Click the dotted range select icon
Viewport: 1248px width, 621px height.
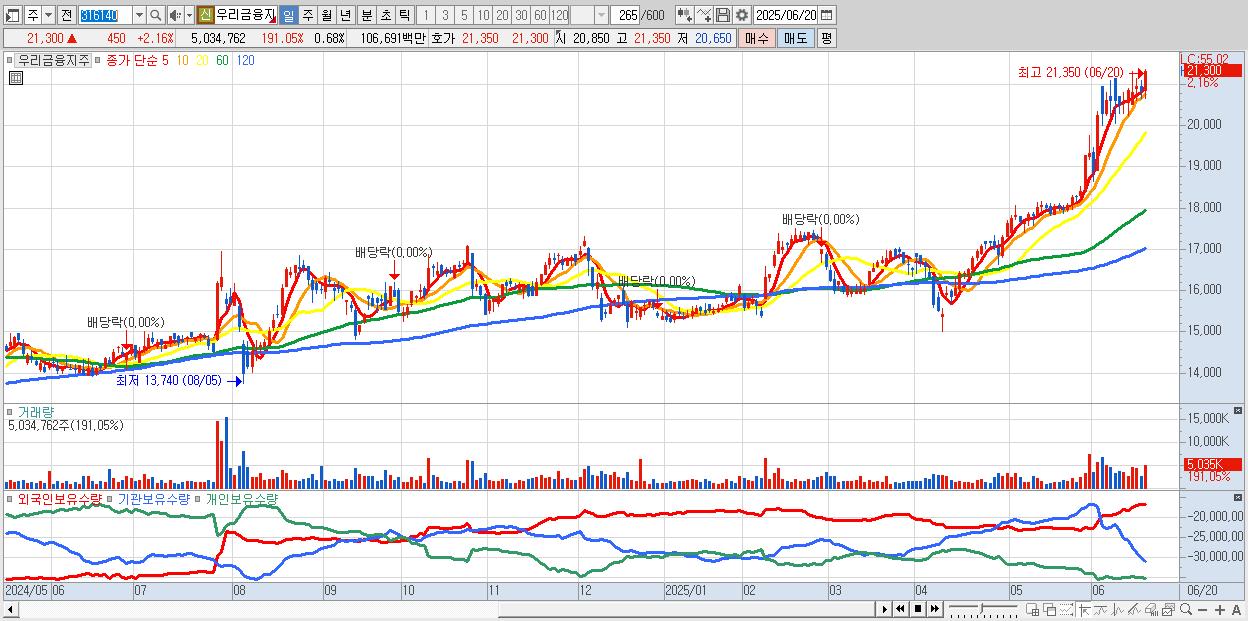click(x=1066, y=609)
